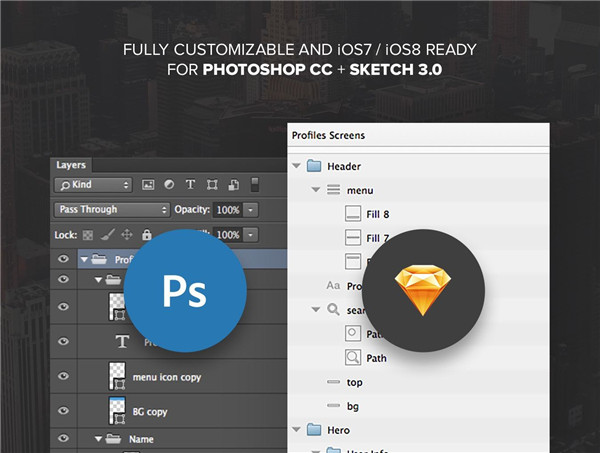The width and height of the screenshot is (600, 453).
Task: Click the BG copy layer thumbnail
Action: click(x=117, y=411)
